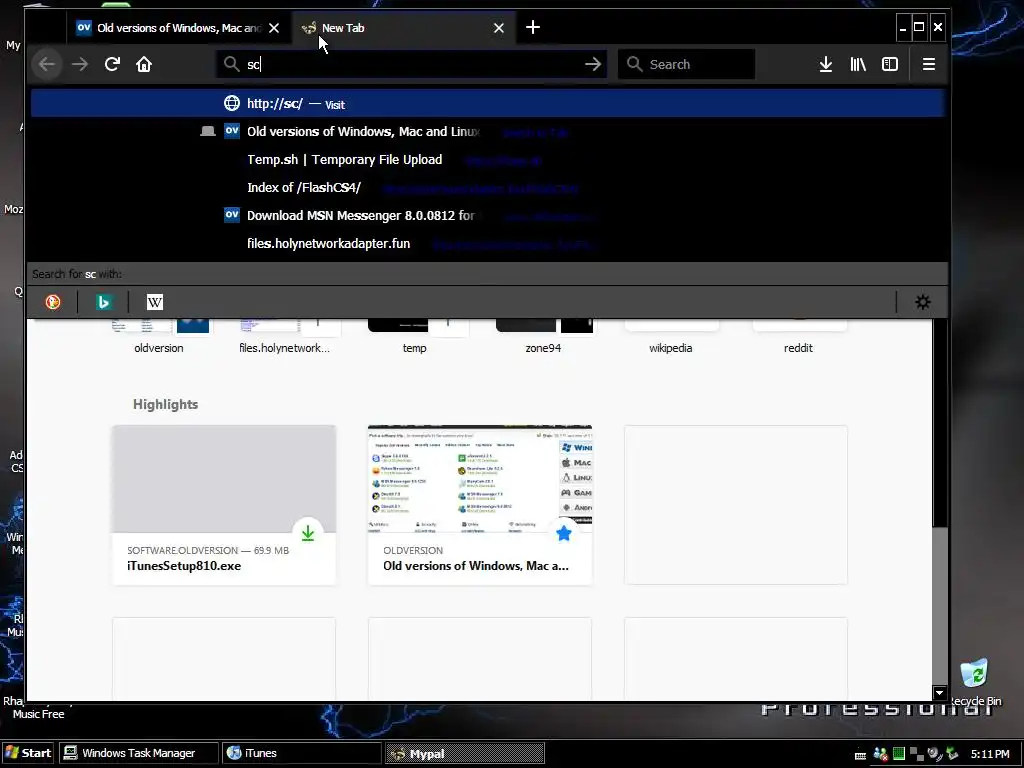The width and height of the screenshot is (1024, 768).
Task: Open a new tab with plus button
Action: pos(533,27)
